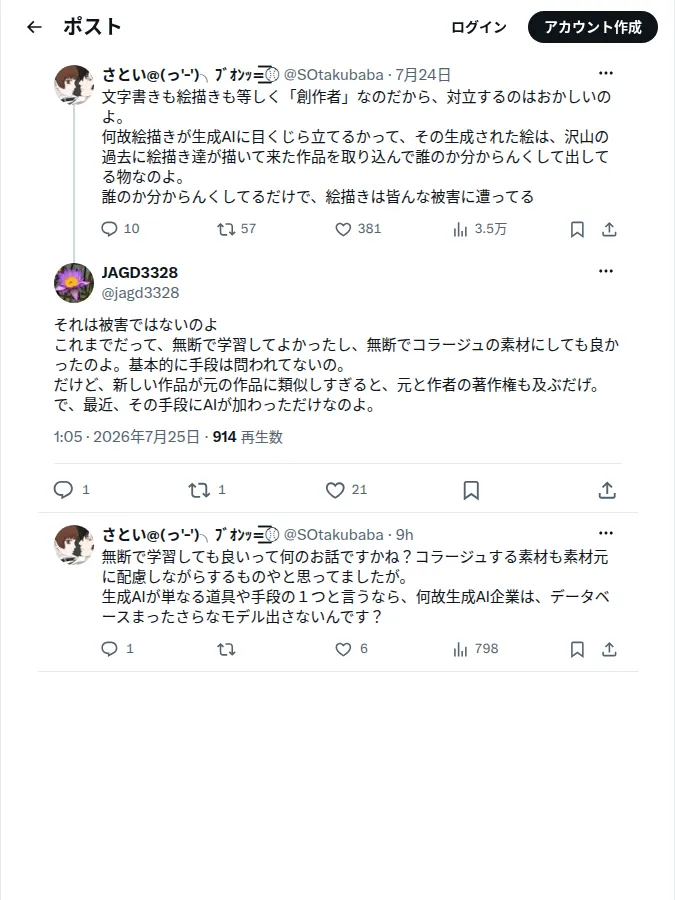View 798 analytics of the 9h reply
The image size is (675, 900).
[x=475, y=649]
